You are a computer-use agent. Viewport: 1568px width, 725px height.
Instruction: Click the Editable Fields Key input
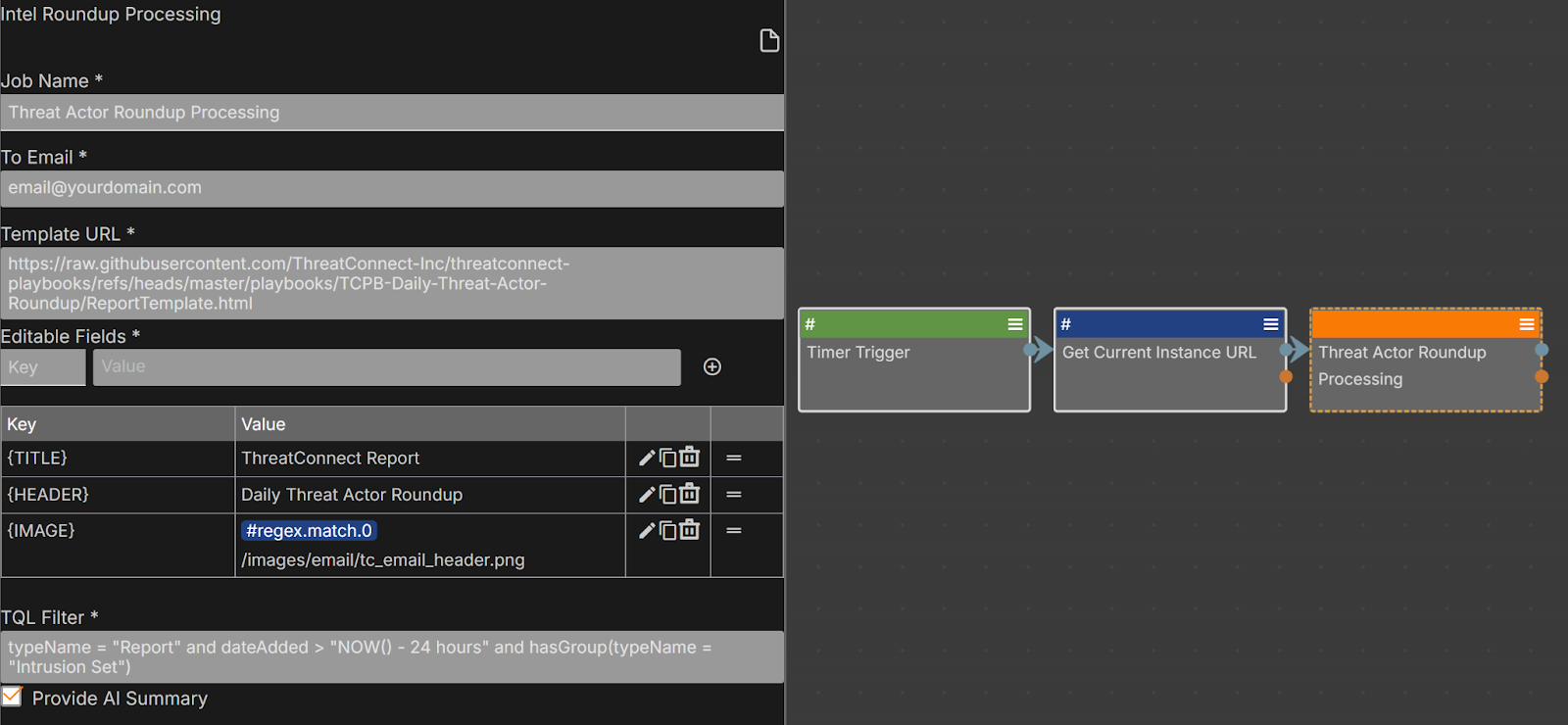(x=43, y=367)
